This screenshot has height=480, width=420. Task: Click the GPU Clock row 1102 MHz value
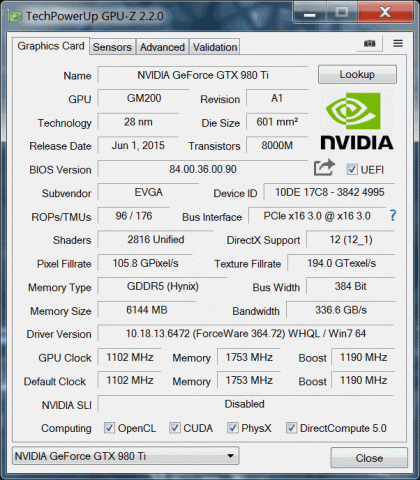coord(130,357)
